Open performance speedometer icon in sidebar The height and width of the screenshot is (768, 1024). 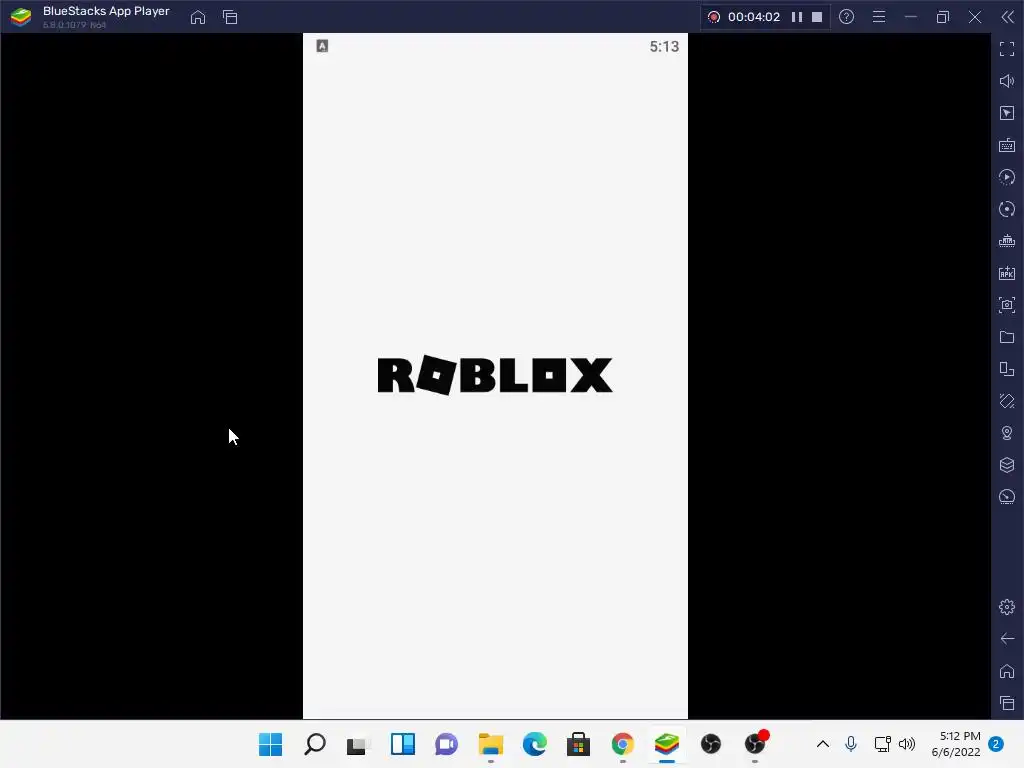[x=1007, y=497]
